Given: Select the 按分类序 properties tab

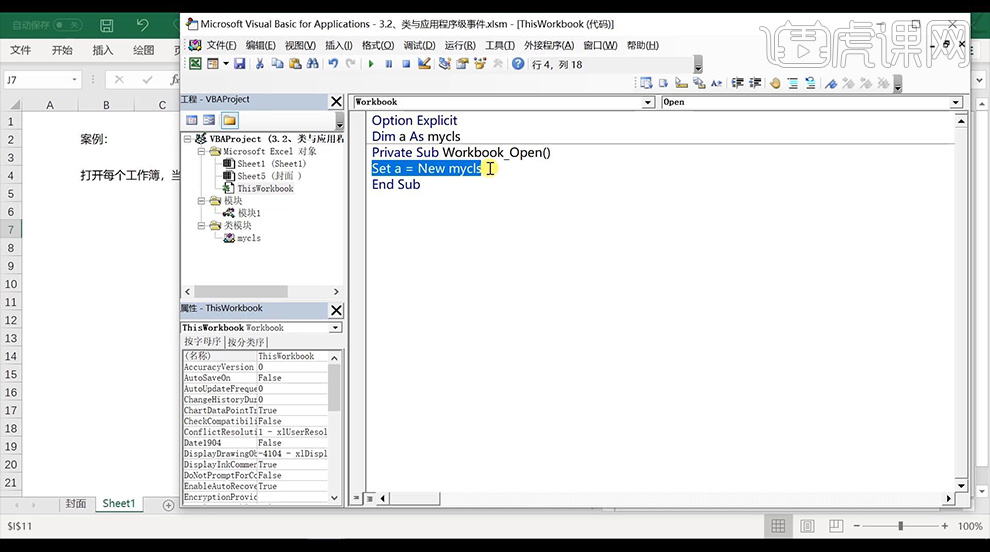Looking at the screenshot, I should (x=246, y=342).
